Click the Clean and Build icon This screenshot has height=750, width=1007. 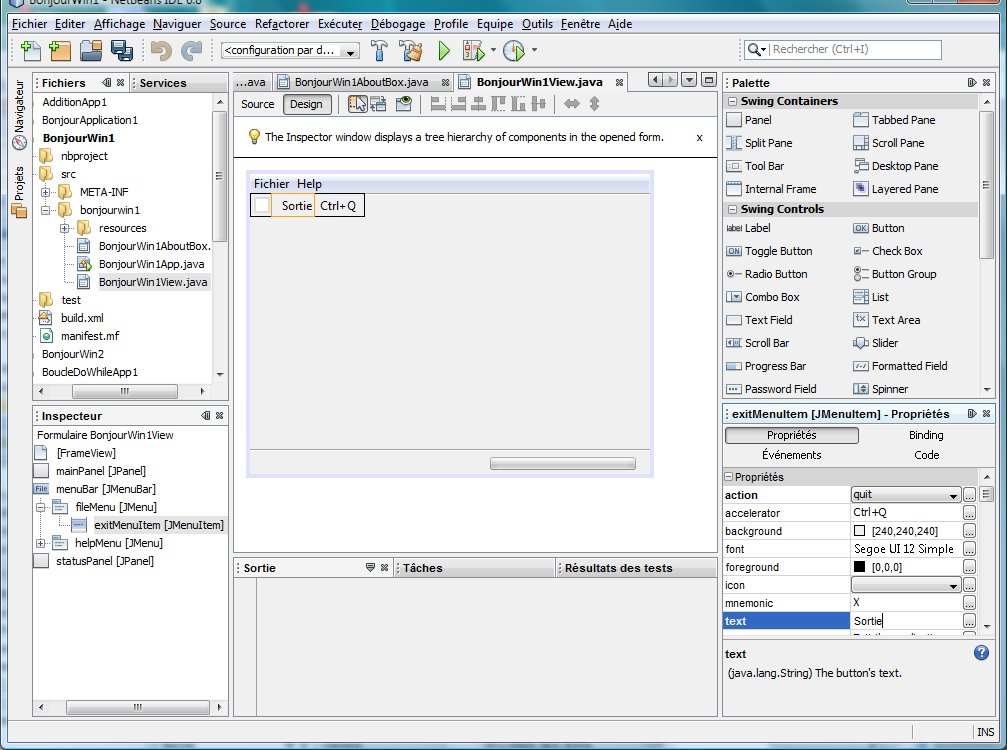tap(411, 50)
